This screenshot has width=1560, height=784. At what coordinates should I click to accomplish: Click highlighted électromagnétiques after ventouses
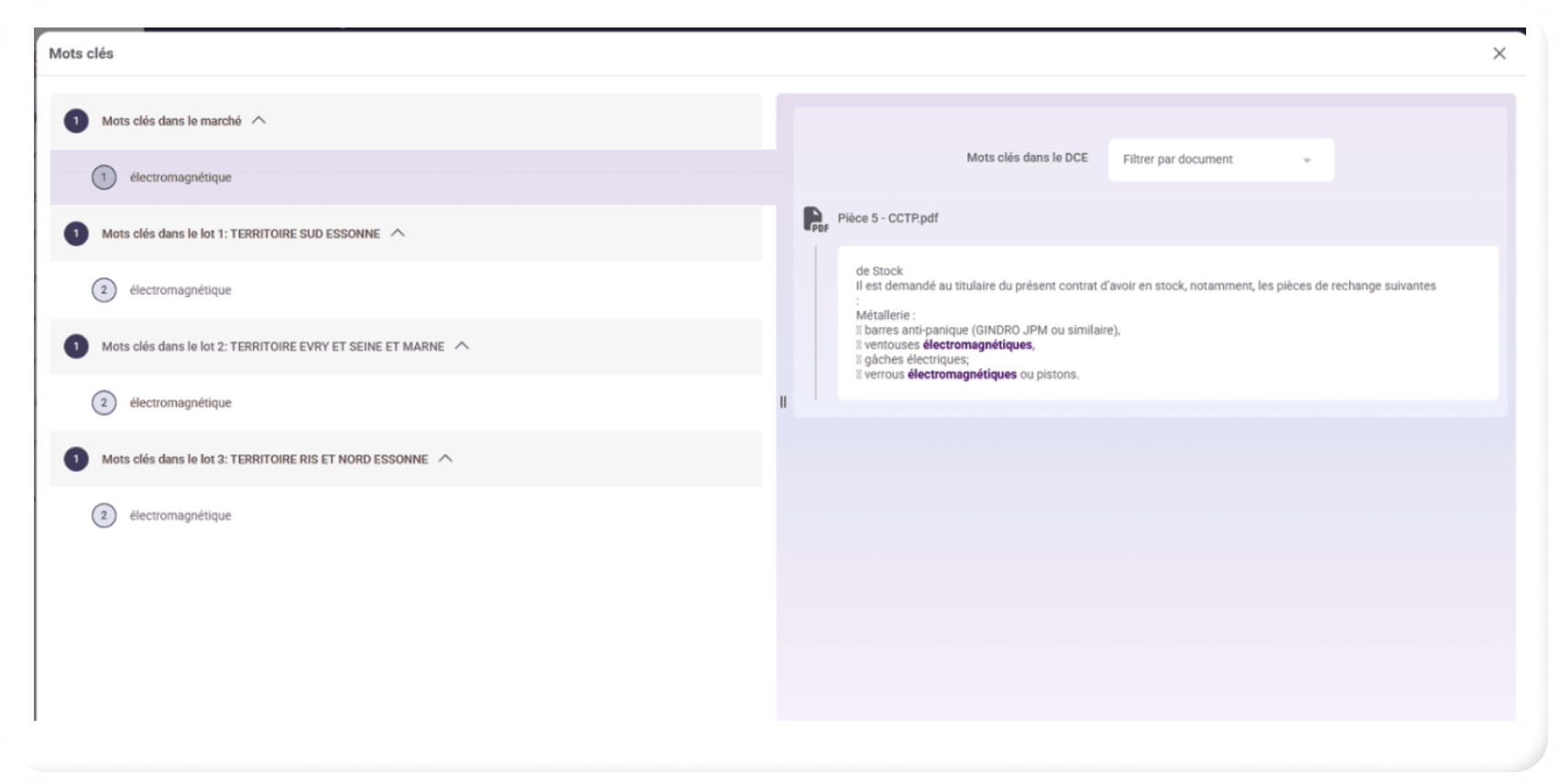[x=976, y=345]
